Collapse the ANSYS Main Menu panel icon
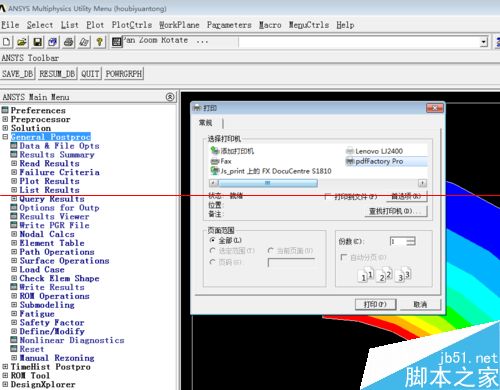The width and height of the screenshot is (500, 390). 170,97
